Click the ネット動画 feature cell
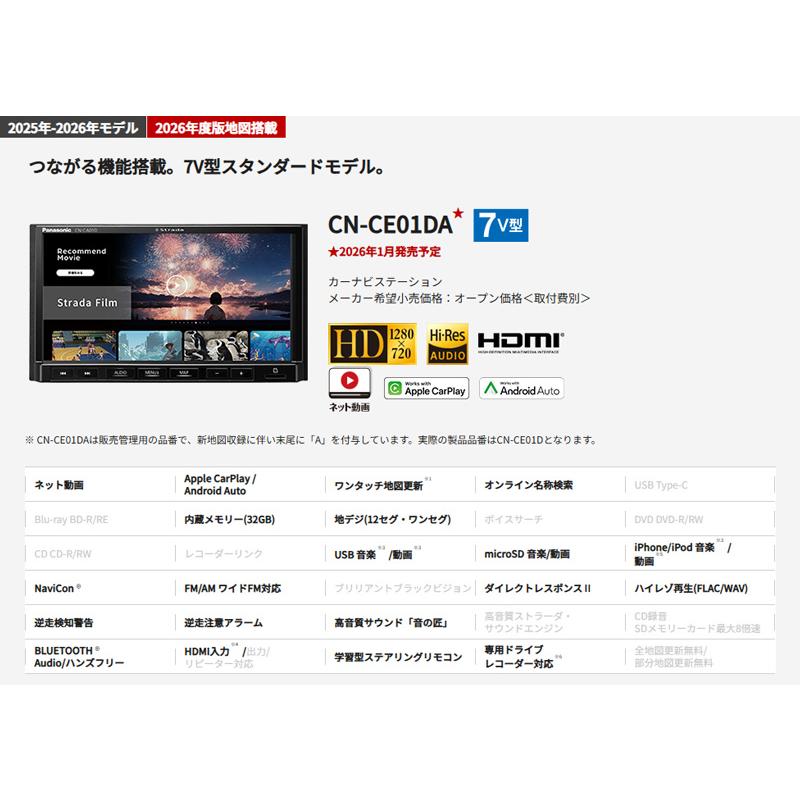Screen dimensions: 800x800 coord(99,485)
